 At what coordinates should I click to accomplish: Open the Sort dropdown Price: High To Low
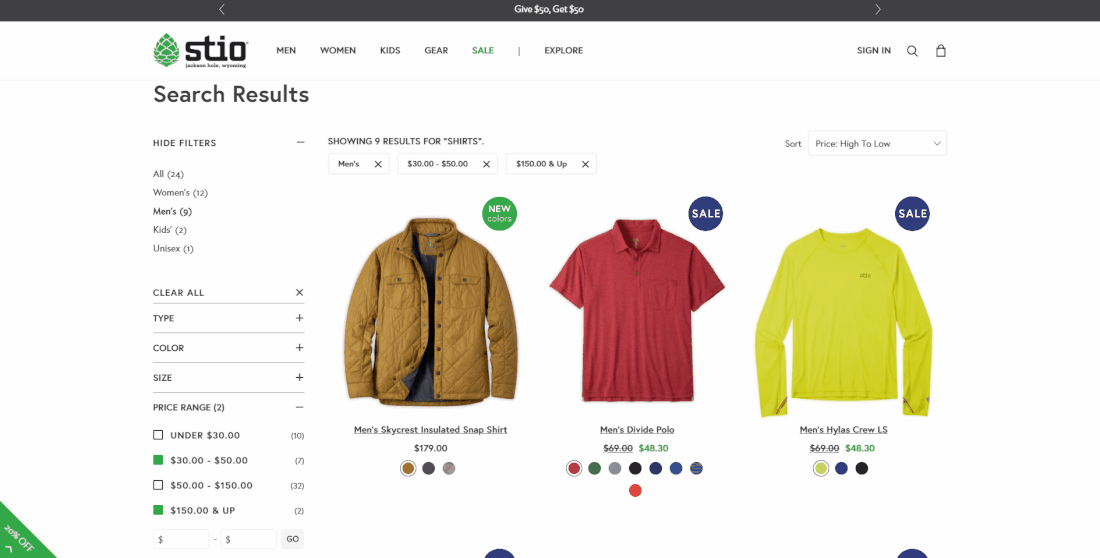point(877,143)
